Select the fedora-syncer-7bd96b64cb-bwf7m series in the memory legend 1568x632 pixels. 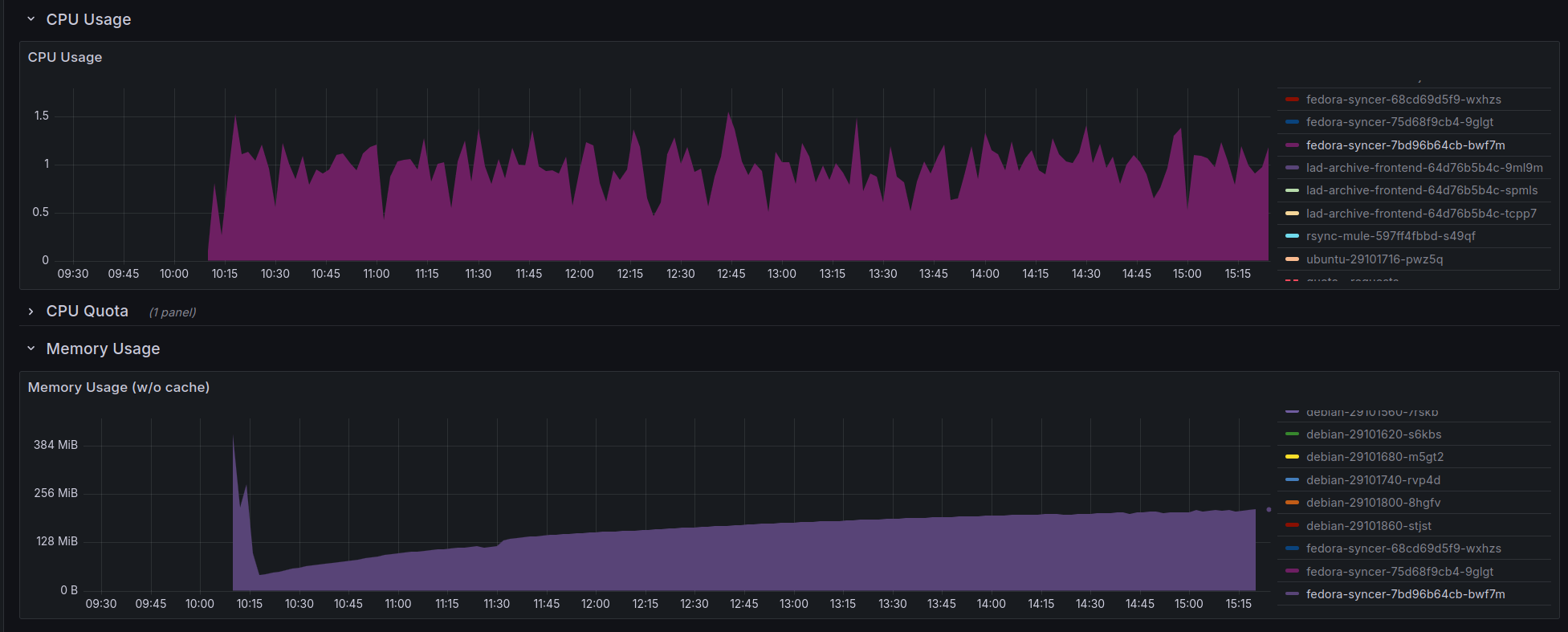coord(1406,594)
